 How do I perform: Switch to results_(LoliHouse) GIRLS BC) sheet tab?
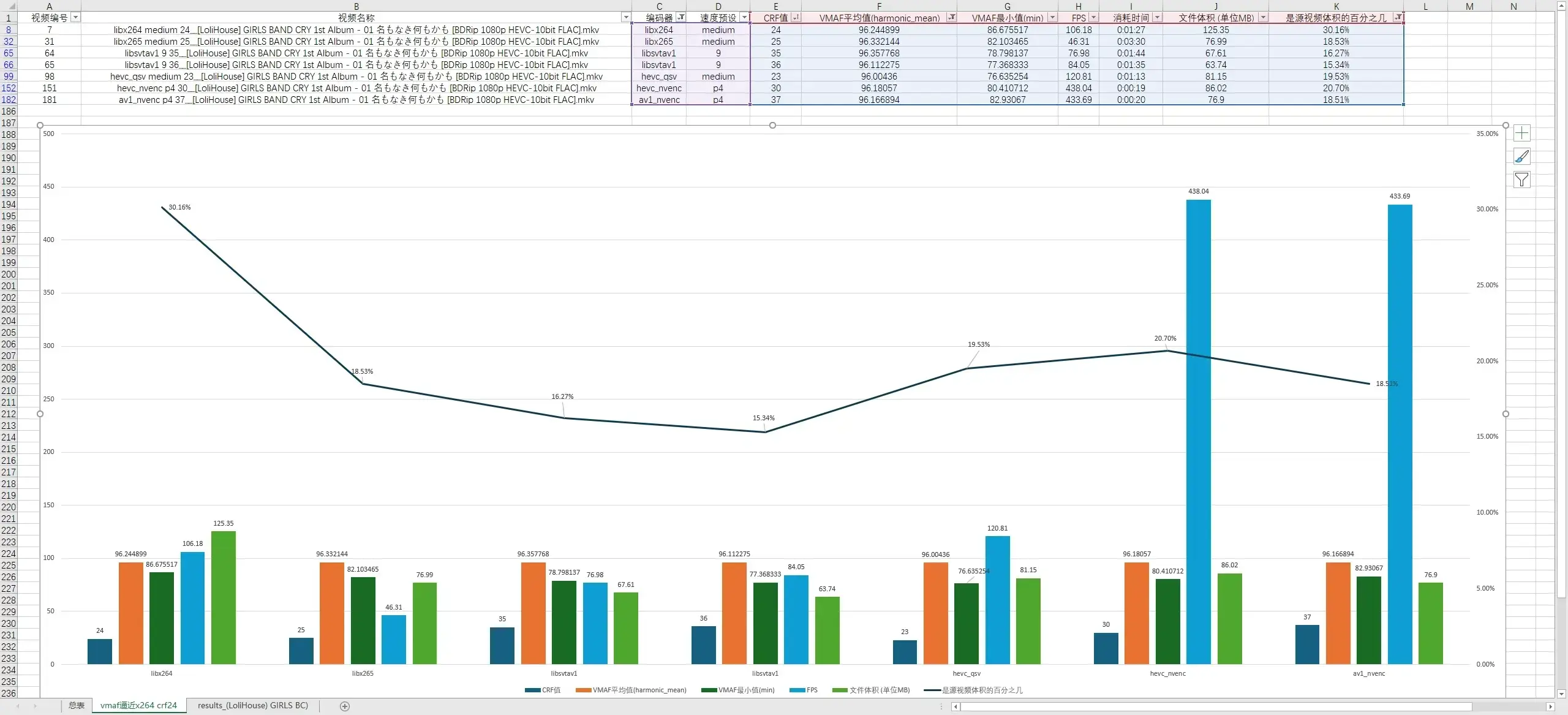(252, 705)
